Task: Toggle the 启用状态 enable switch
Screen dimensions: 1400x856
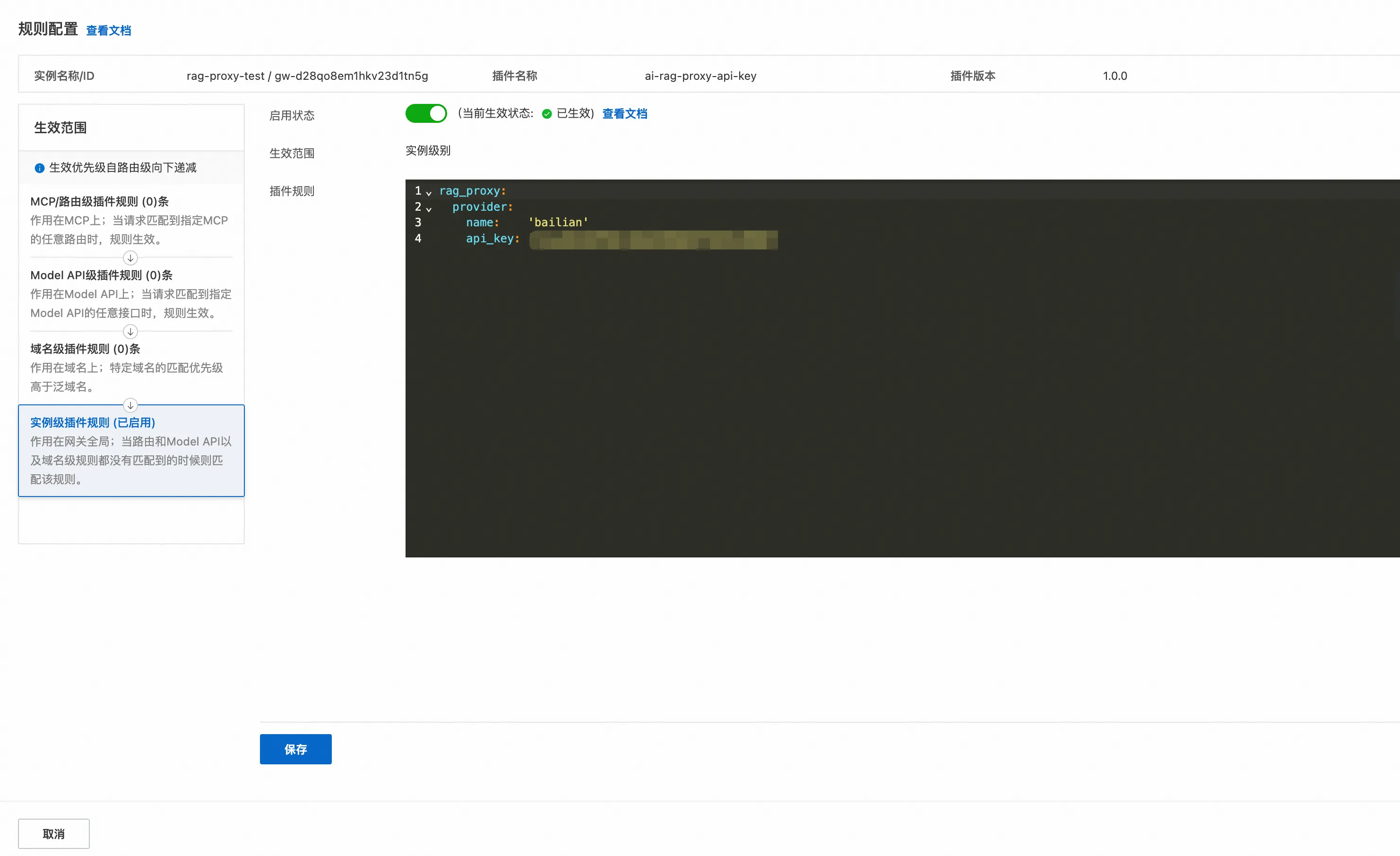Action: pyautogui.click(x=425, y=113)
